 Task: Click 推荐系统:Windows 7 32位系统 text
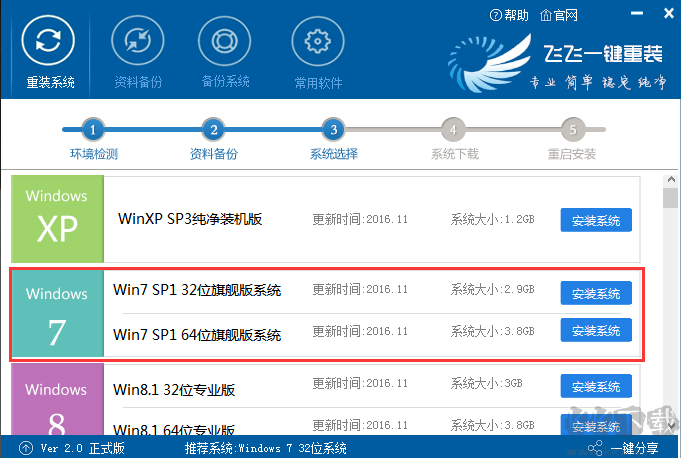tap(265, 448)
